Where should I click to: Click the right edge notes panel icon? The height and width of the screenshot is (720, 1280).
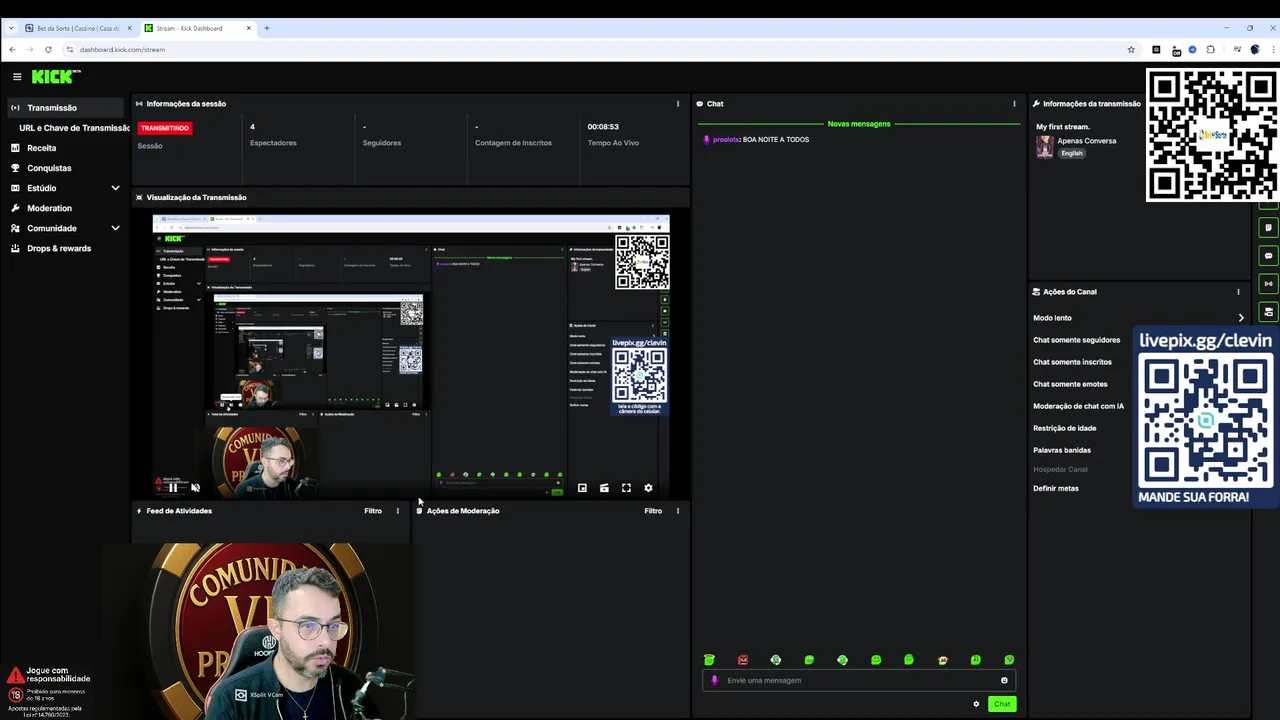pos(1269,228)
